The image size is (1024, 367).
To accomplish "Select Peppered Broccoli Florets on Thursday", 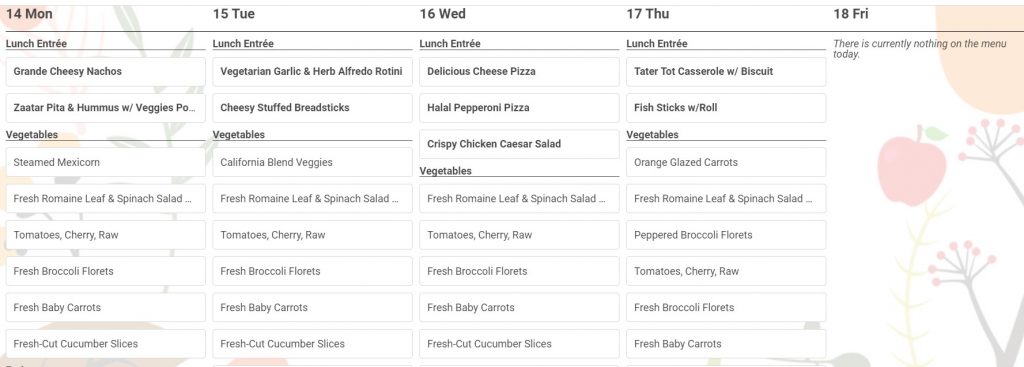I will (x=726, y=235).
